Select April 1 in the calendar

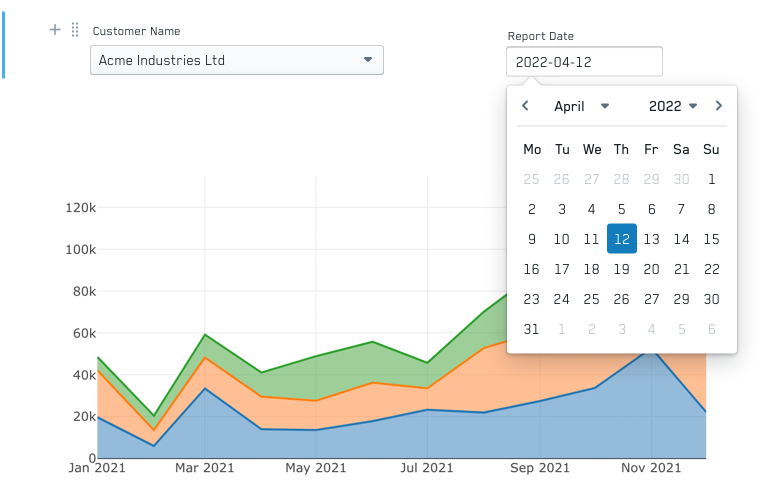coord(711,179)
